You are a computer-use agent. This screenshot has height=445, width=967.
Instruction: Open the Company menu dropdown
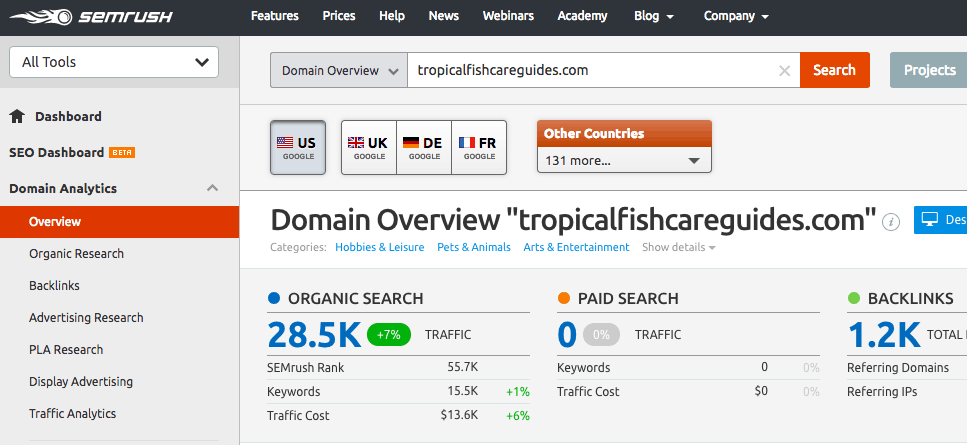[736, 16]
